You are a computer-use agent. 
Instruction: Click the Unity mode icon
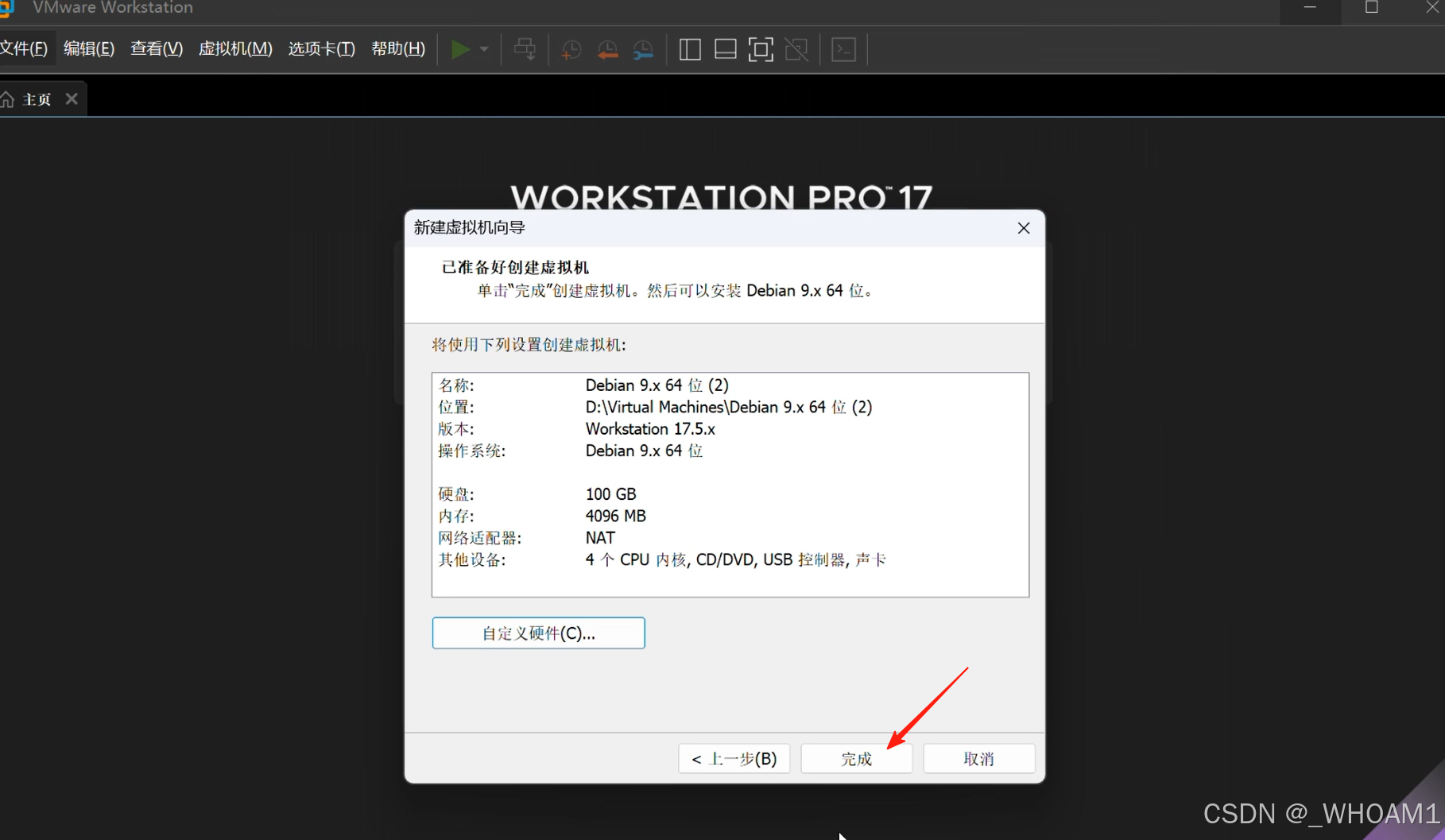click(x=796, y=49)
